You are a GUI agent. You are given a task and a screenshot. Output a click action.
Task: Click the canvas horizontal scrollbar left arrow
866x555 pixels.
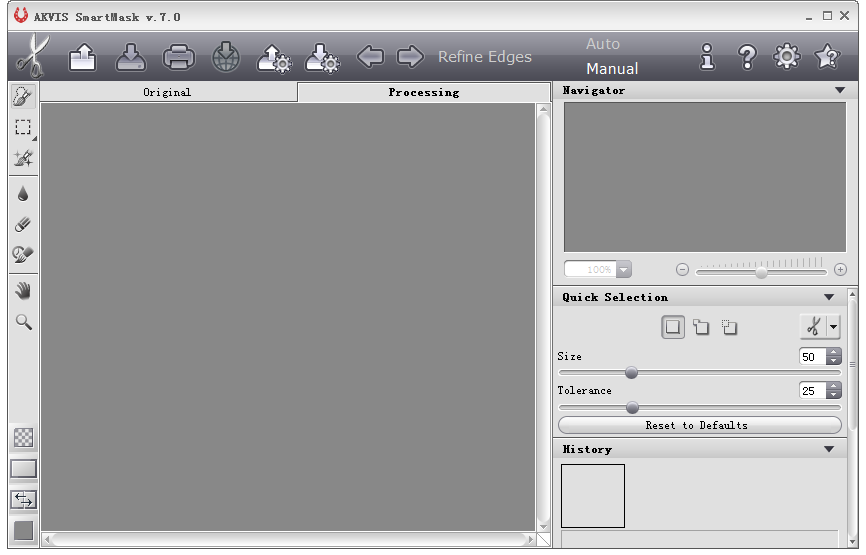tap(47, 540)
